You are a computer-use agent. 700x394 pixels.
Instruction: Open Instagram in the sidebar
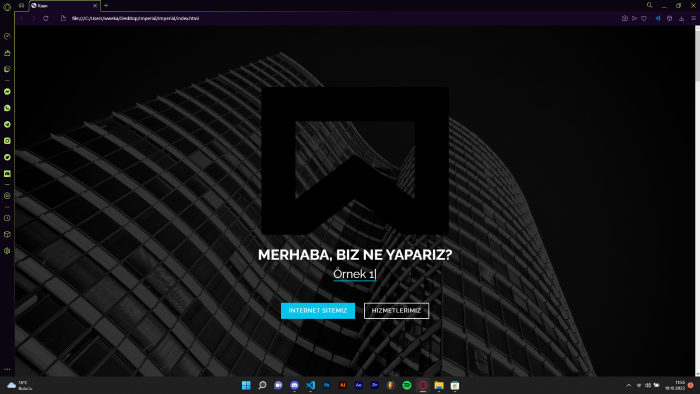pos(7,141)
